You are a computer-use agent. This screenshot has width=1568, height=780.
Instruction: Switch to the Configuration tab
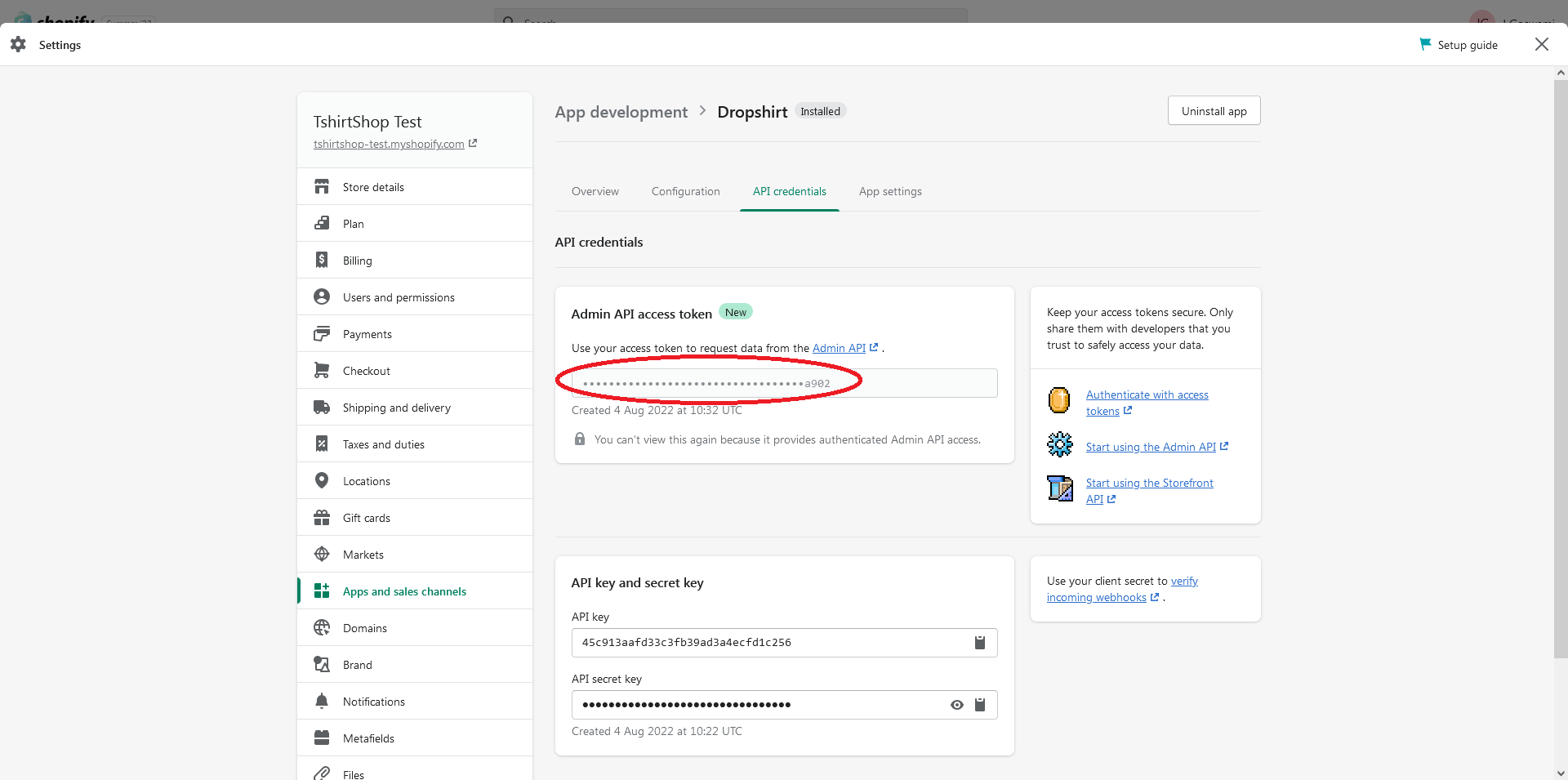coord(686,191)
